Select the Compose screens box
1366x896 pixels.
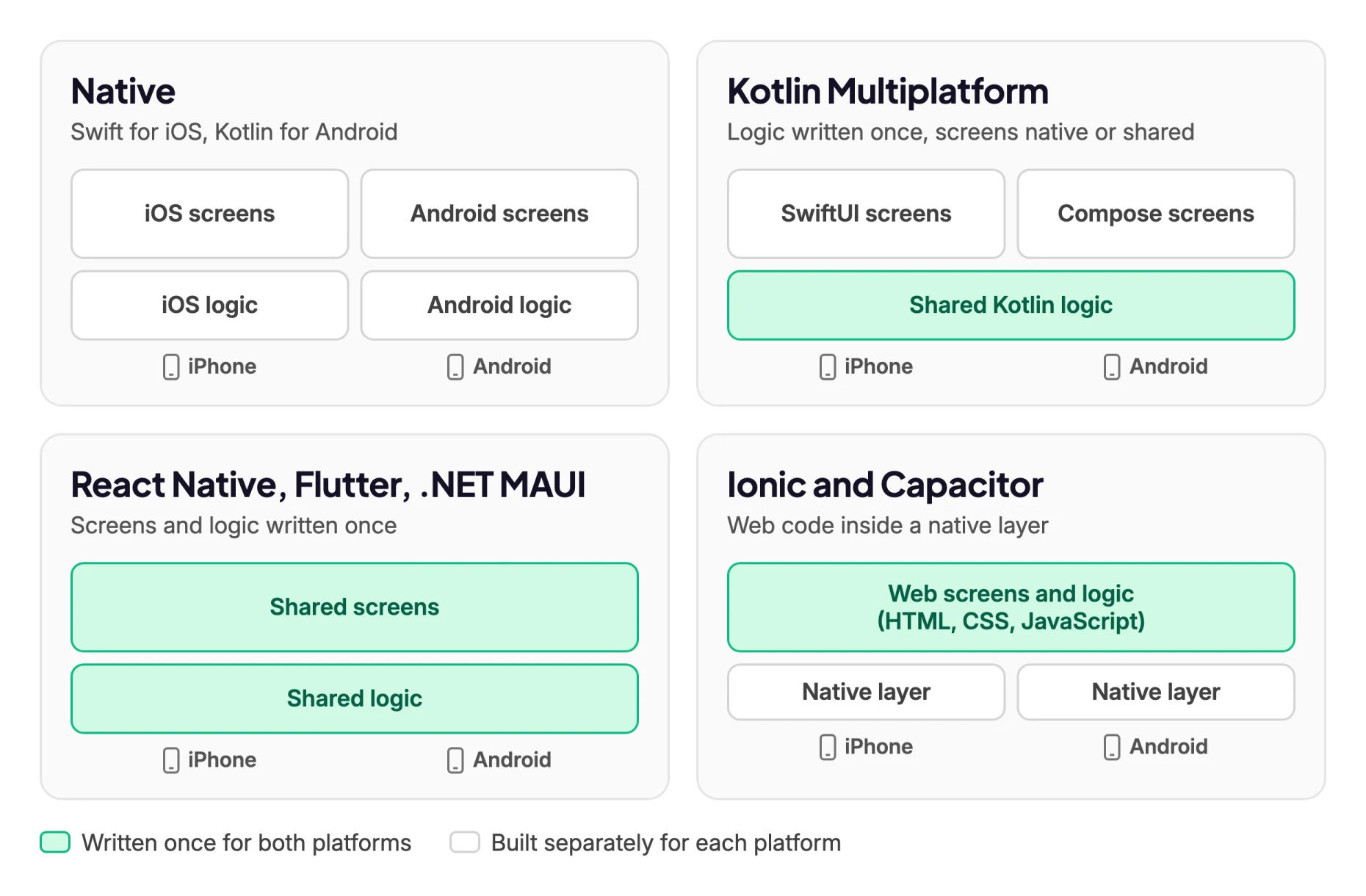(x=1156, y=214)
